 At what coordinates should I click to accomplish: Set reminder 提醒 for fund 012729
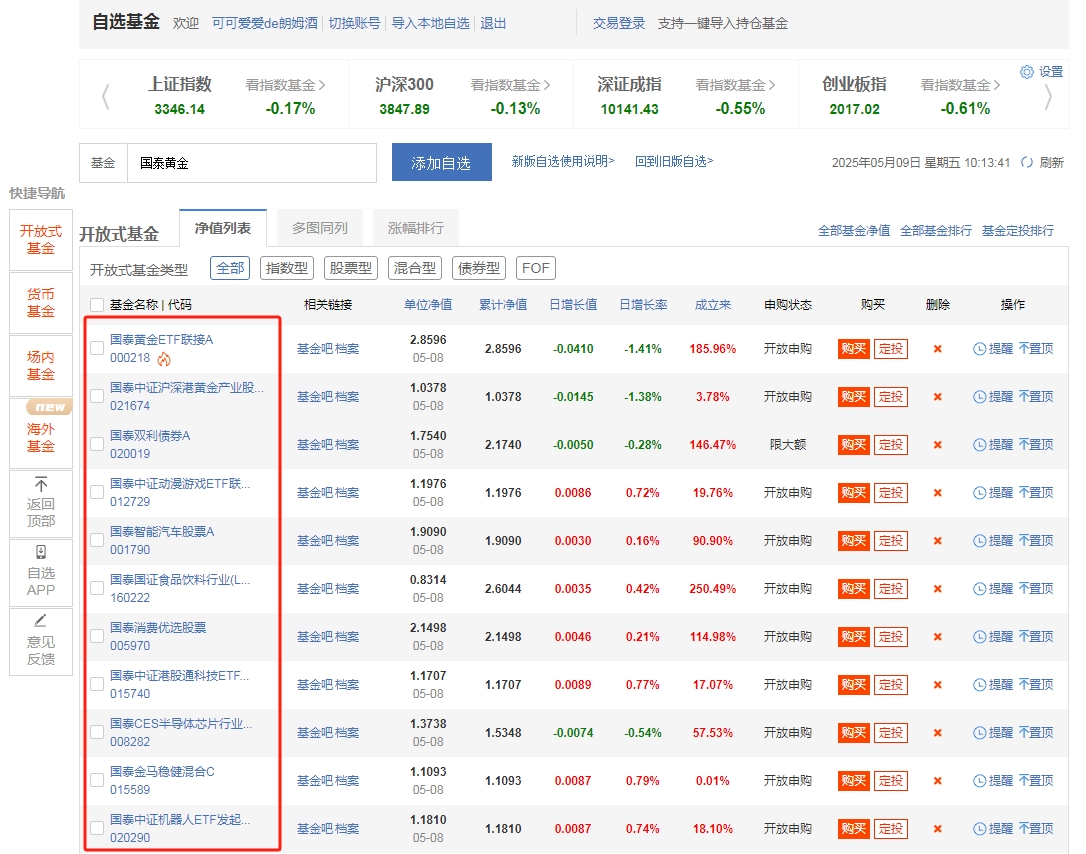(992, 493)
